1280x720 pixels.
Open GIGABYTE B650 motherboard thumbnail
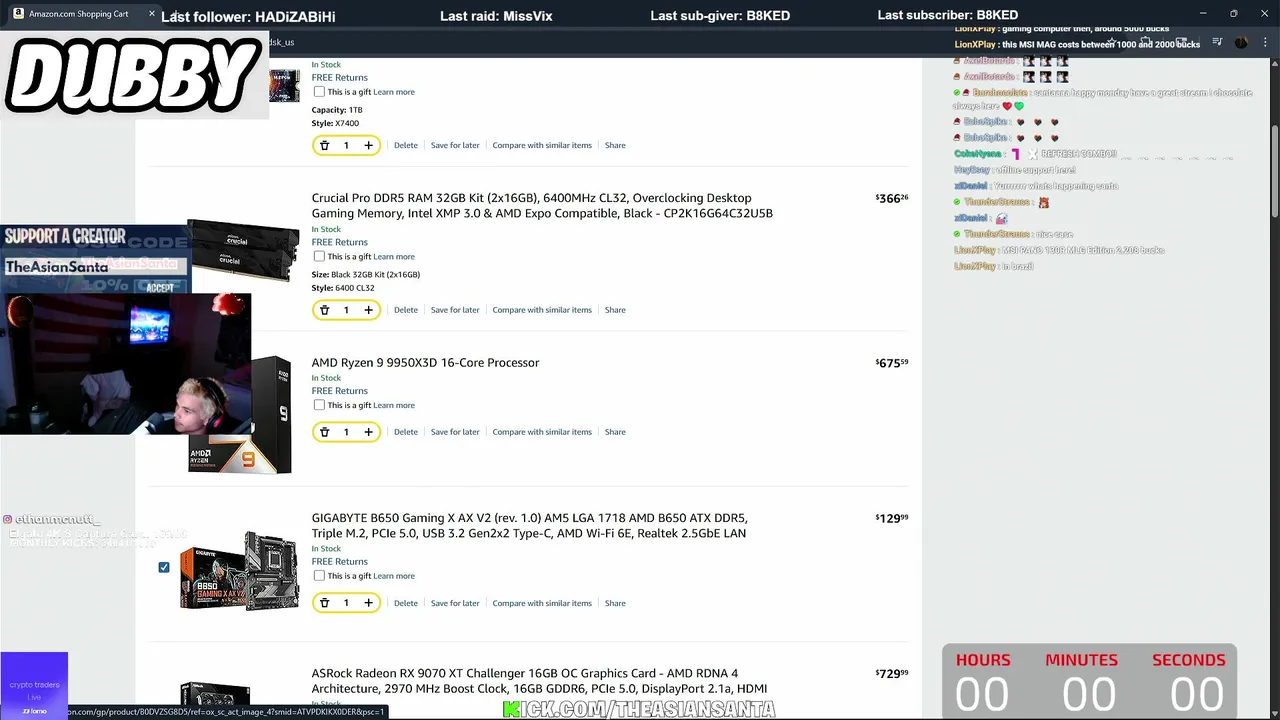(240, 570)
